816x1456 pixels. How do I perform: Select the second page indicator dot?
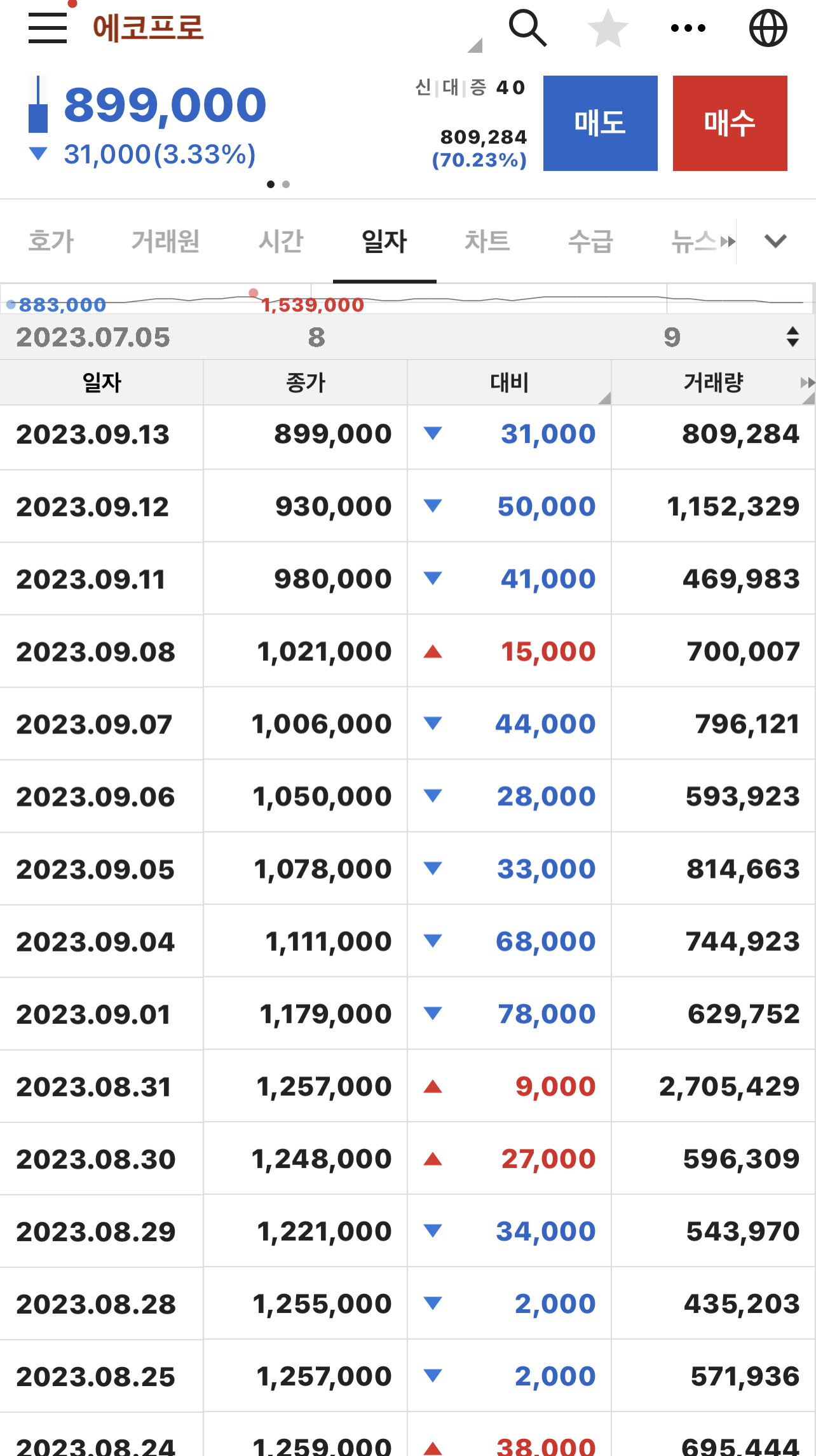pyautogui.click(x=286, y=184)
